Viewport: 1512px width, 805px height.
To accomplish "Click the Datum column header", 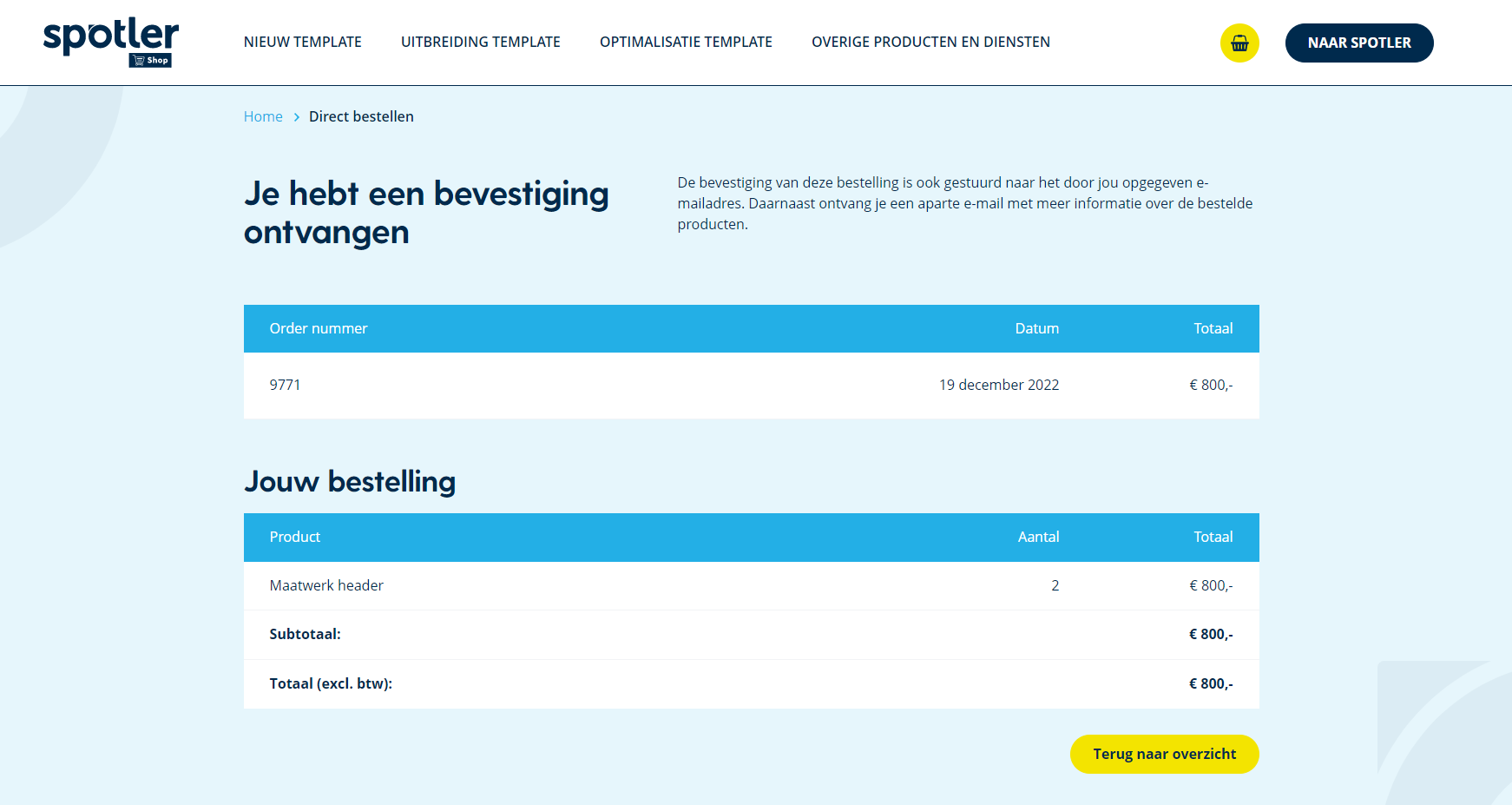I will 1037,328.
